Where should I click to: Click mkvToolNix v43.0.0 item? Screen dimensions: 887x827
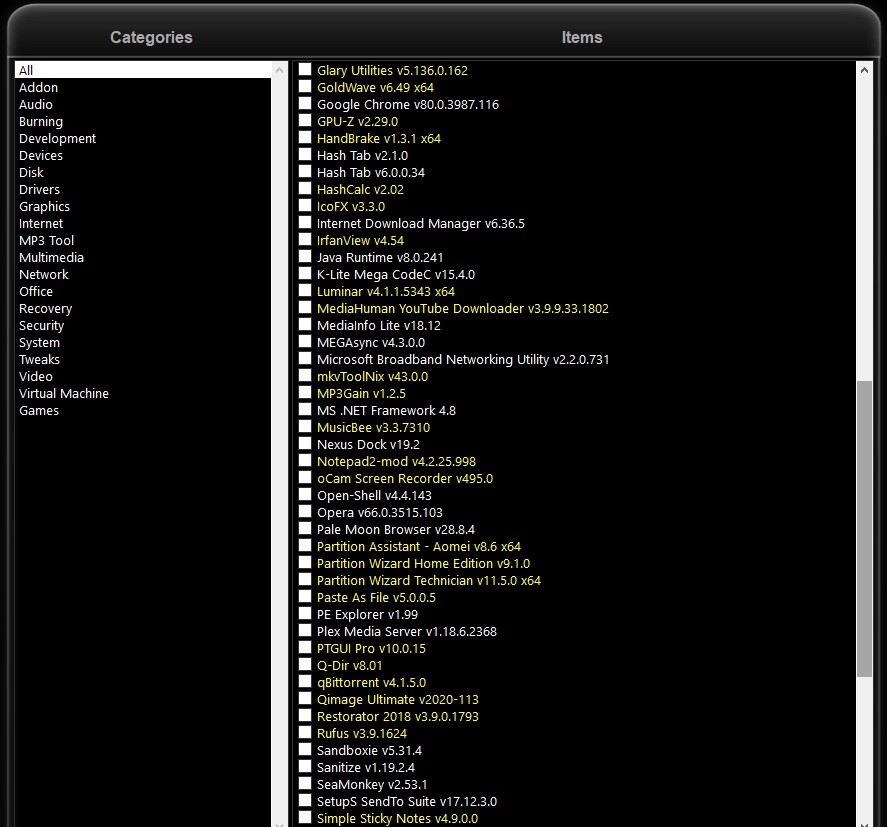click(x=372, y=377)
